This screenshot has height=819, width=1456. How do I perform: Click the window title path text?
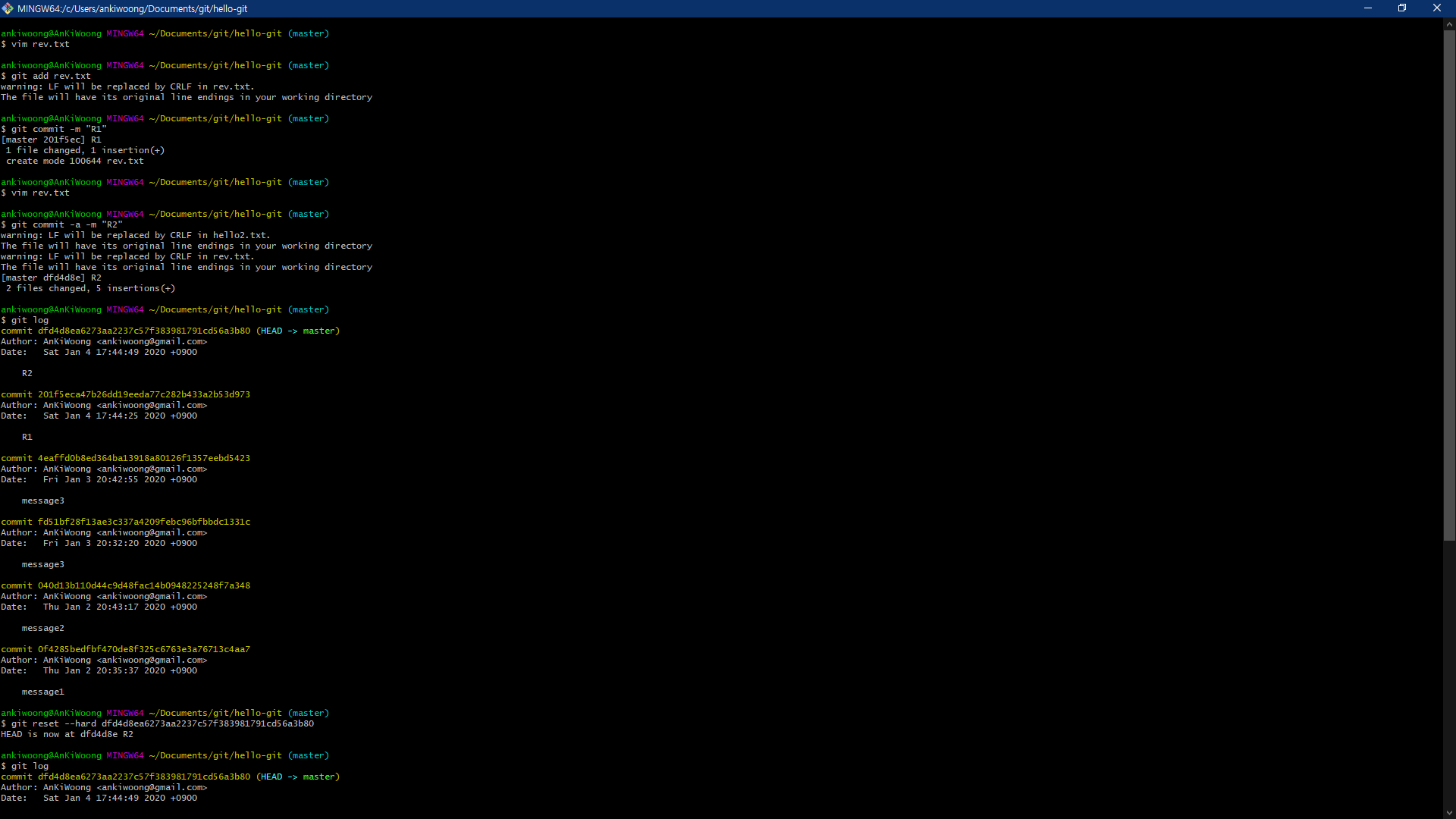click(133, 8)
